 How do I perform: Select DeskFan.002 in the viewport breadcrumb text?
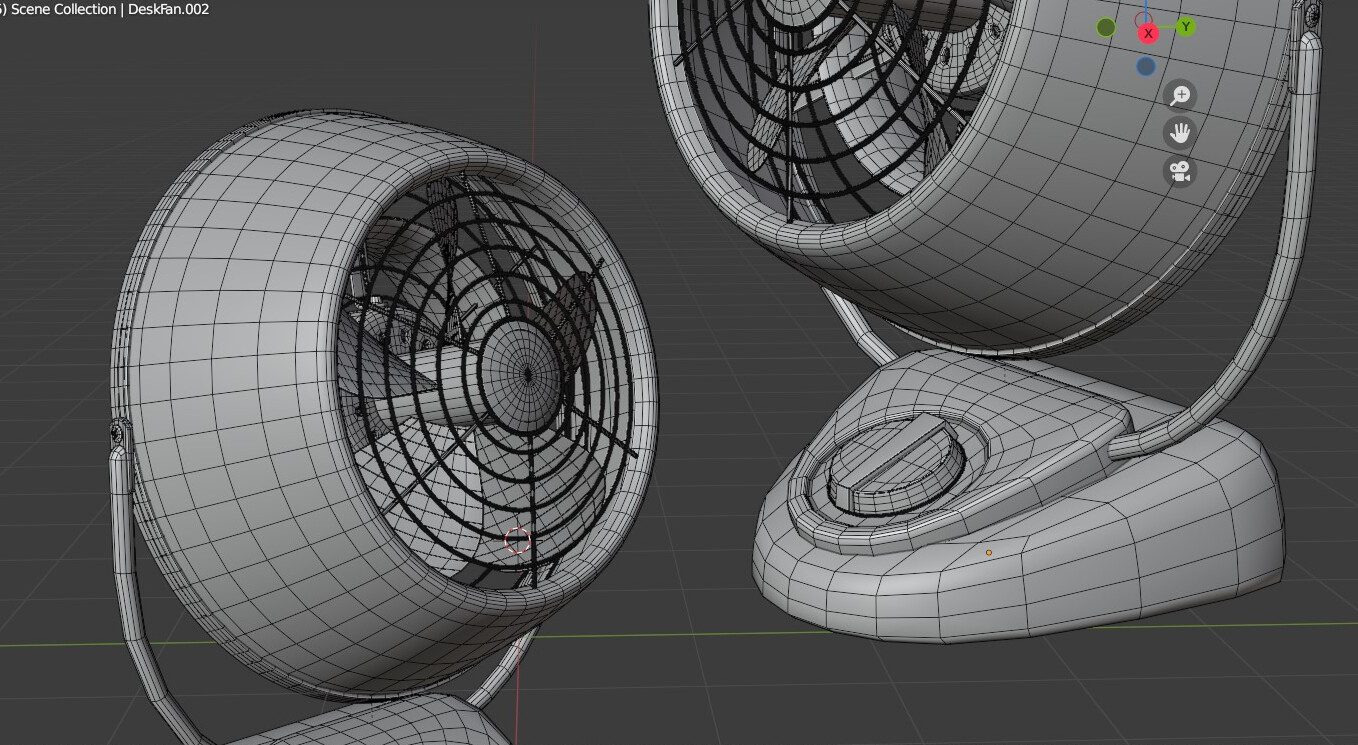(x=166, y=9)
